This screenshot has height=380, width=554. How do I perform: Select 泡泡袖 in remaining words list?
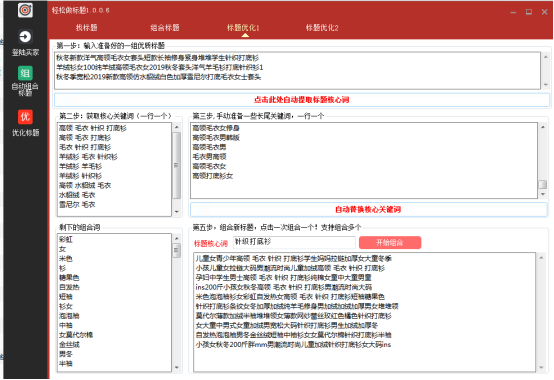click(69, 316)
